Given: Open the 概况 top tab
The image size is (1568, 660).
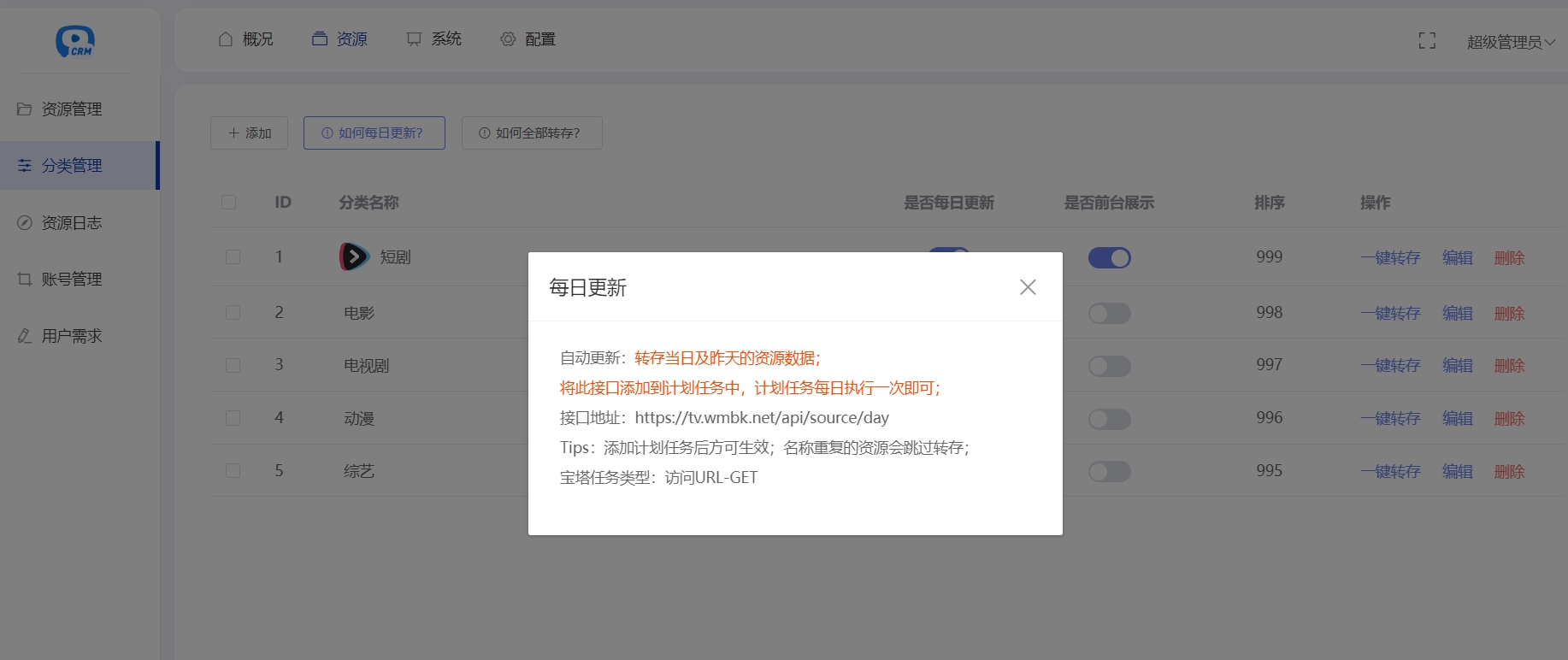Looking at the screenshot, I should point(246,39).
